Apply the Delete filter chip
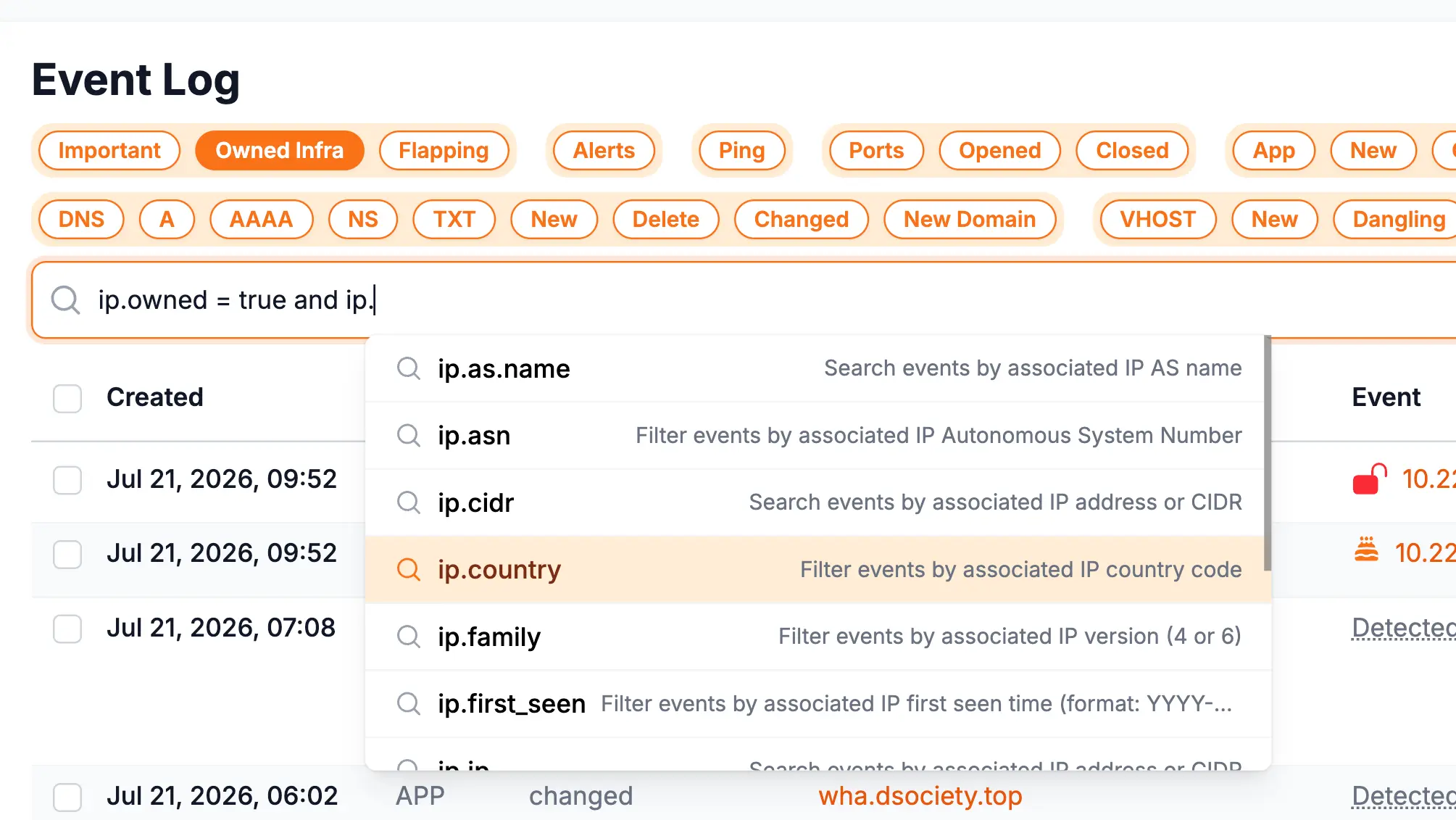The height and width of the screenshot is (820, 1456). pos(665,219)
